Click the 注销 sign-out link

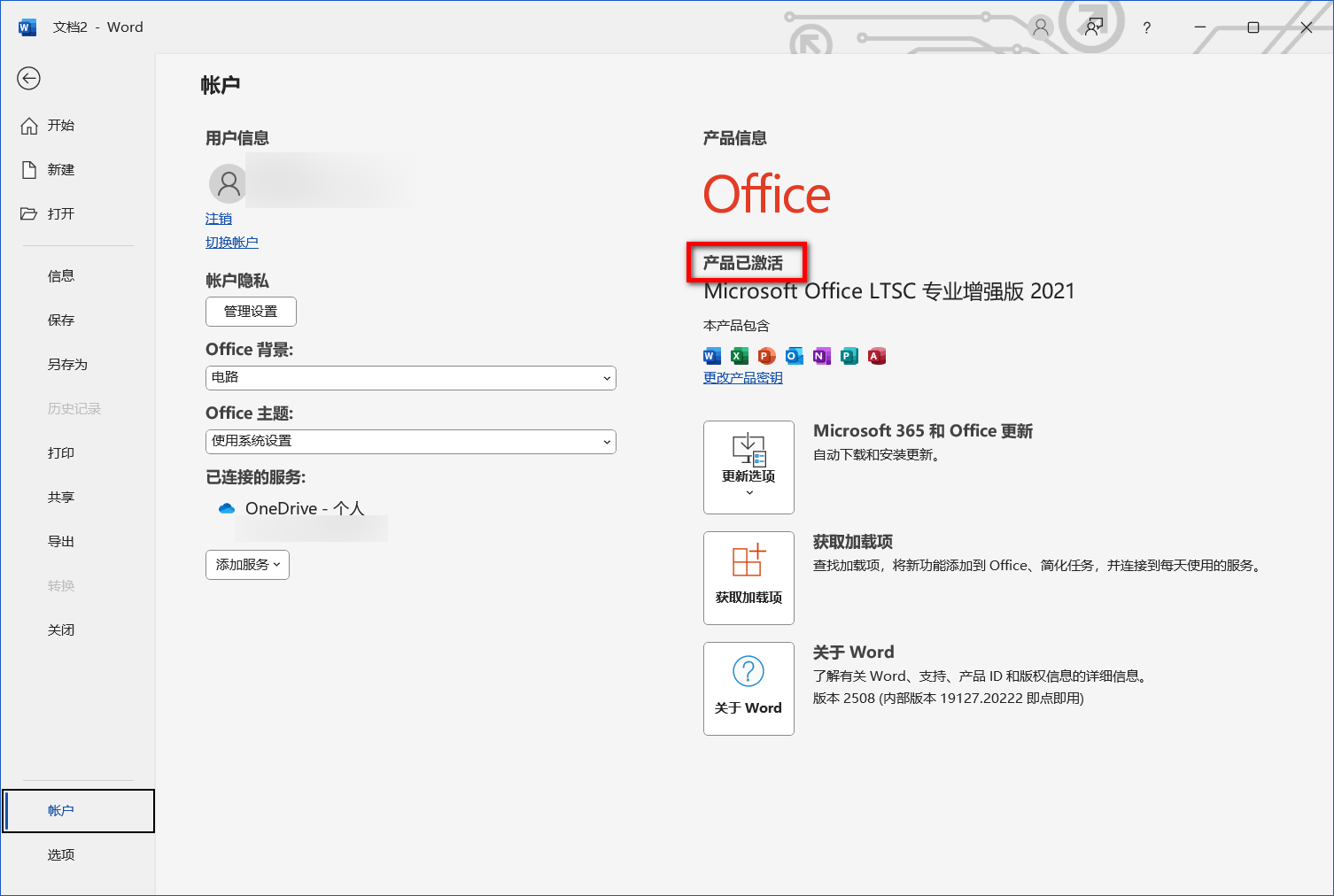tap(219, 219)
